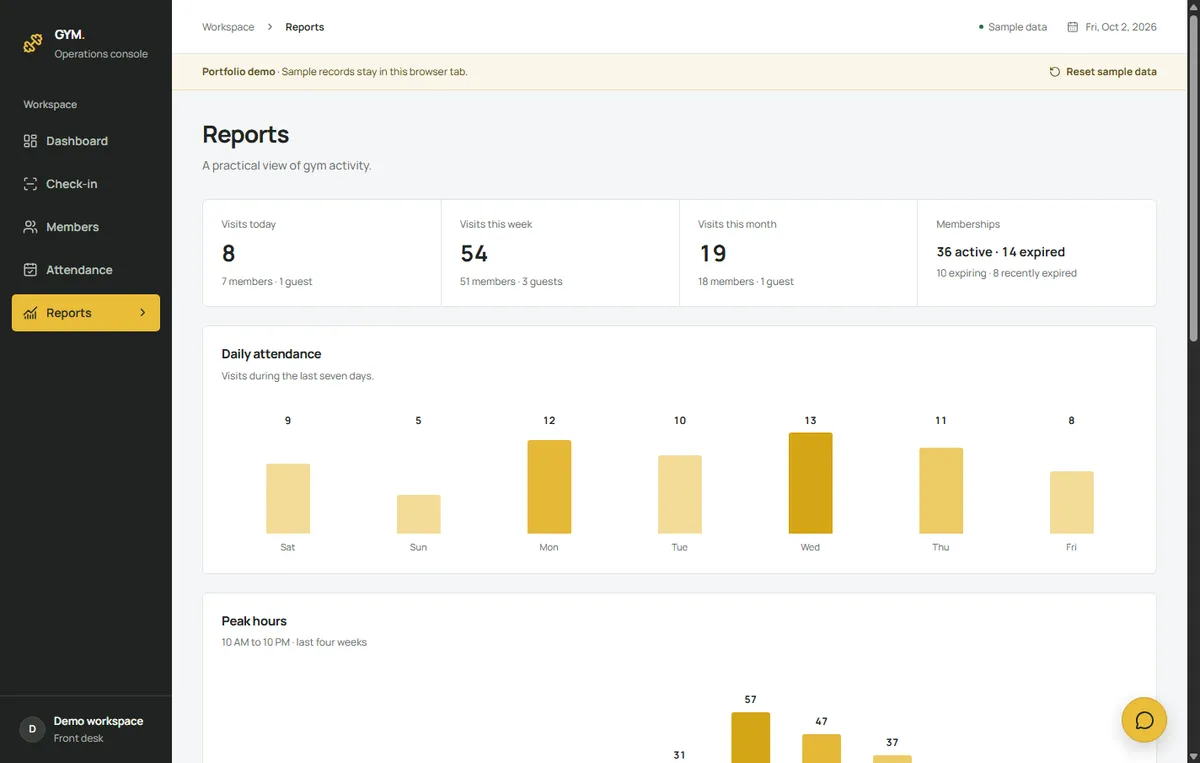The height and width of the screenshot is (763, 1200).
Task: Click the chevron on the Reports item
Action: (143, 313)
